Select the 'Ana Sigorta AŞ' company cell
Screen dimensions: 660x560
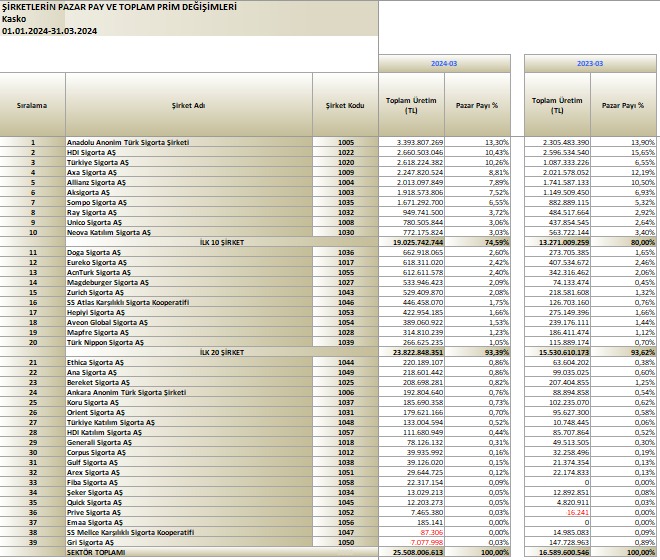(x=189, y=372)
